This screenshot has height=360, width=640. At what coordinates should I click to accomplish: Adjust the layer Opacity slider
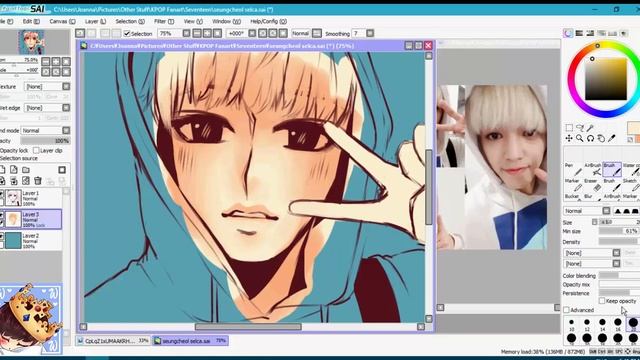click(45, 140)
